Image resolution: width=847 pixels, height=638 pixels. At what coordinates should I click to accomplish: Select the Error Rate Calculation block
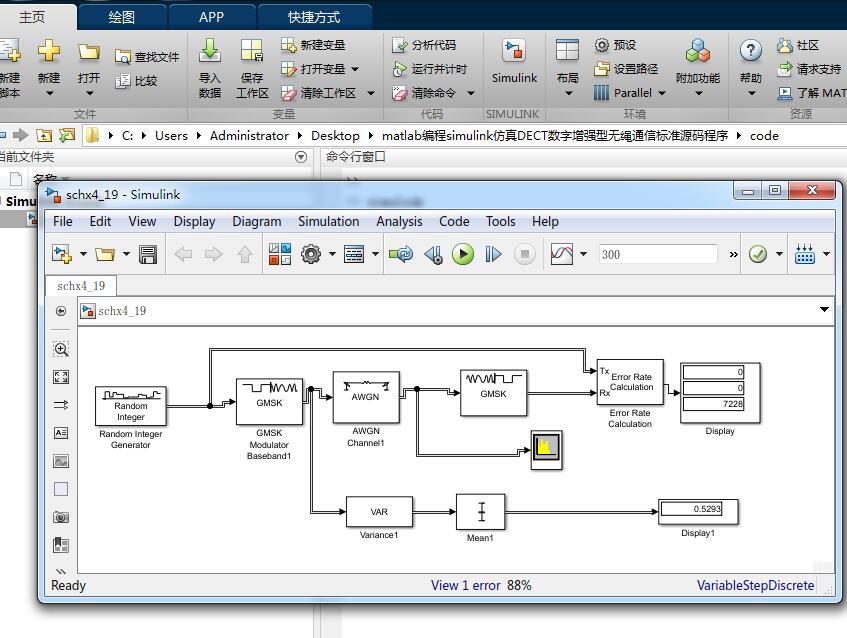(x=630, y=382)
